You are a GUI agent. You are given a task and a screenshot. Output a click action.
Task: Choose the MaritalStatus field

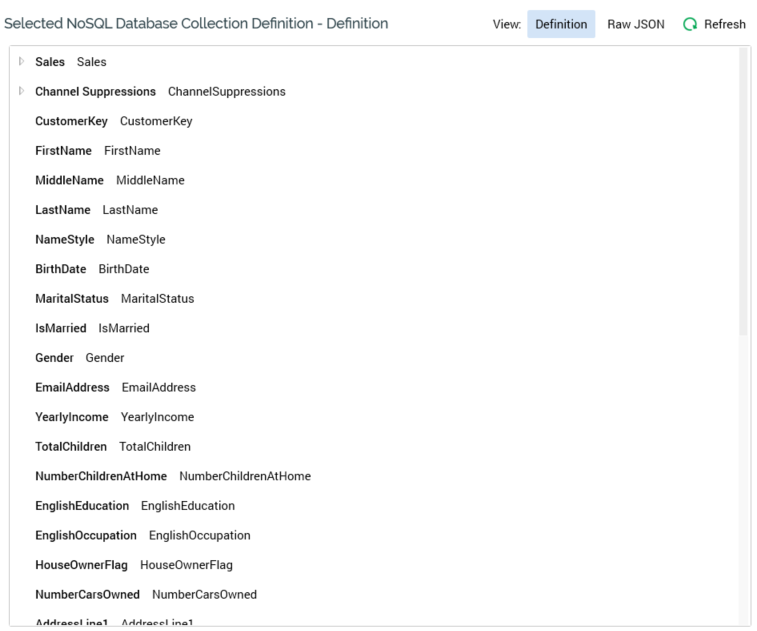(x=72, y=299)
